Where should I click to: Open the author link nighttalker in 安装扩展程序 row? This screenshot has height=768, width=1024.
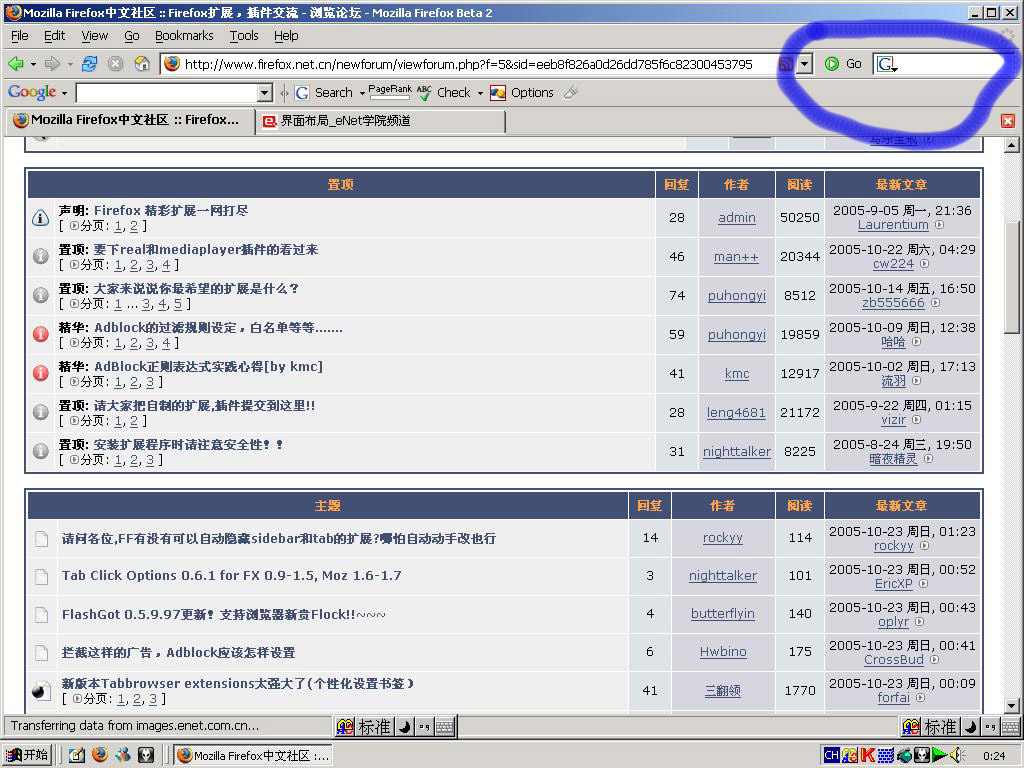point(737,451)
